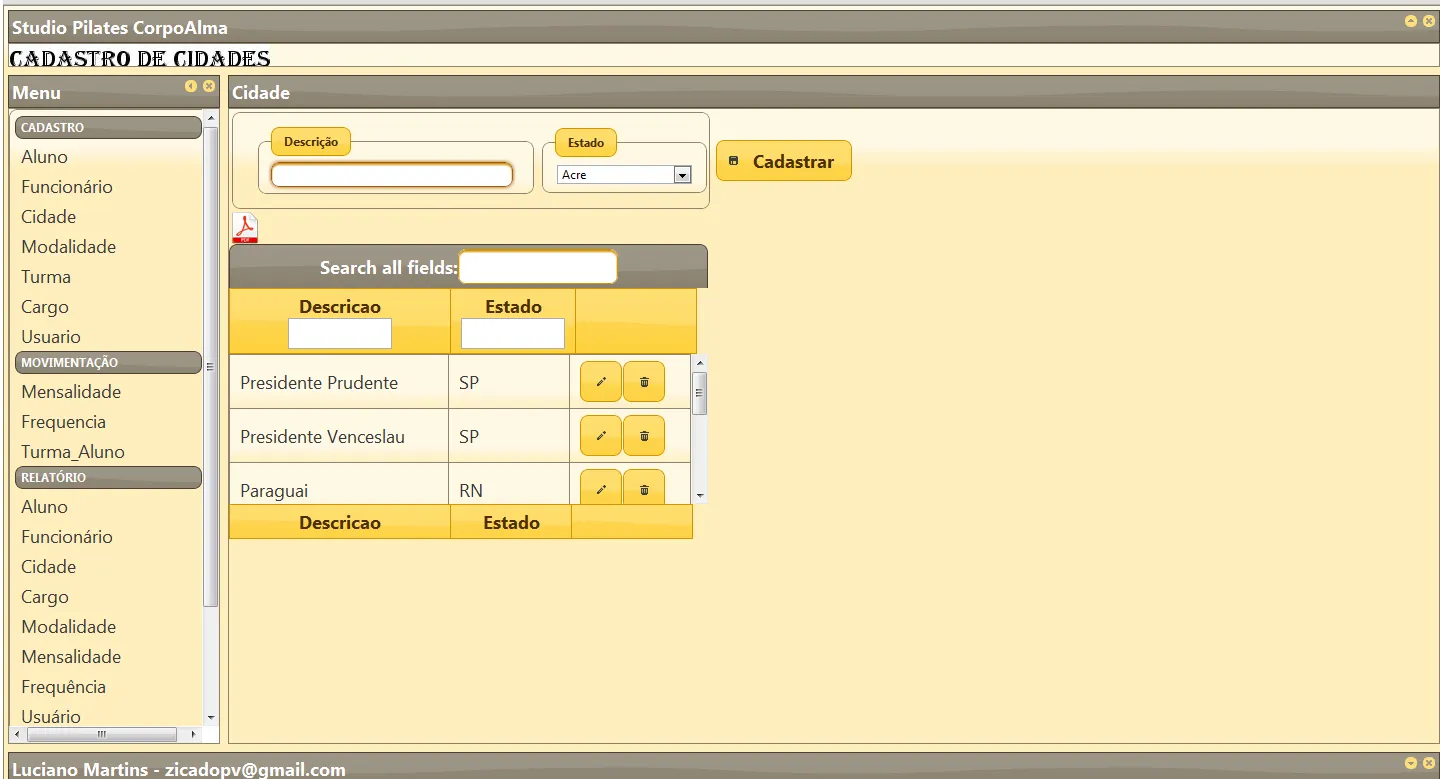Click the SP cell for Presidente Venceslau
The width and height of the screenshot is (1440, 779).
click(509, 436)
